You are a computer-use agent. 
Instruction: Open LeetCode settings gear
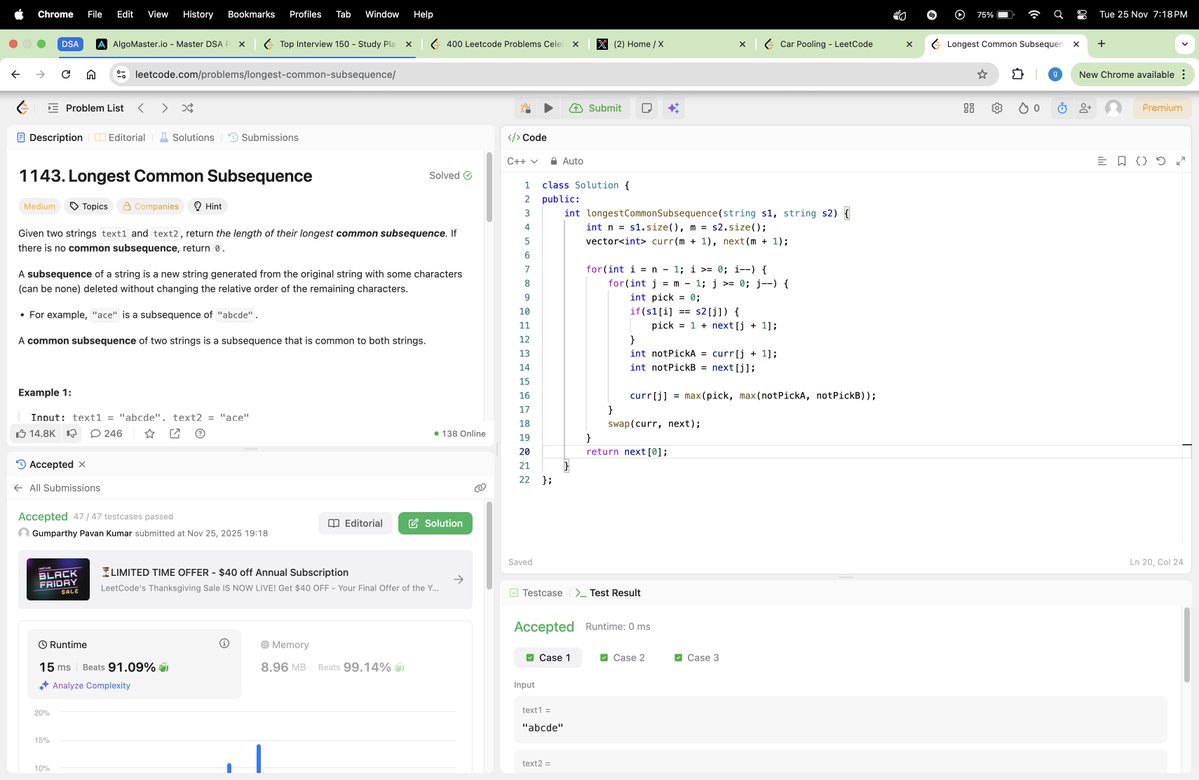coord(997,108)
